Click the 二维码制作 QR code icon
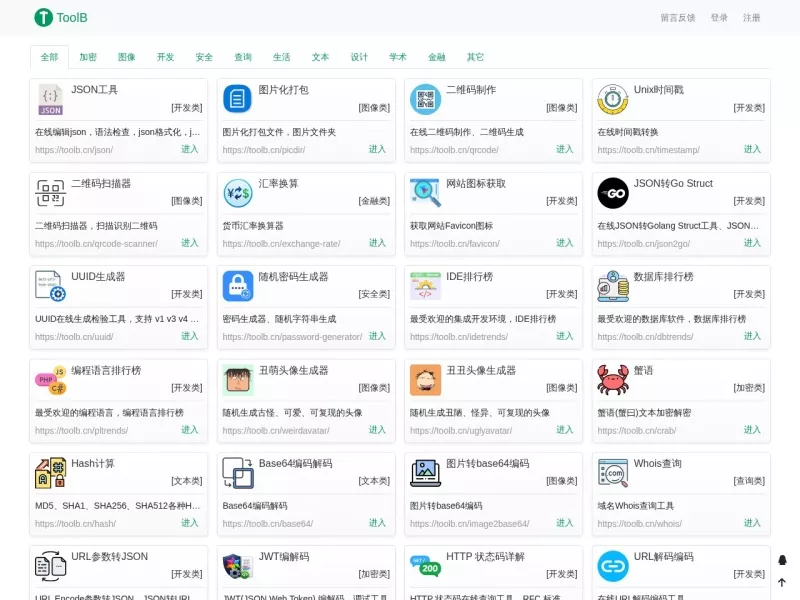The image size is (800, 600). pos(425,99)
